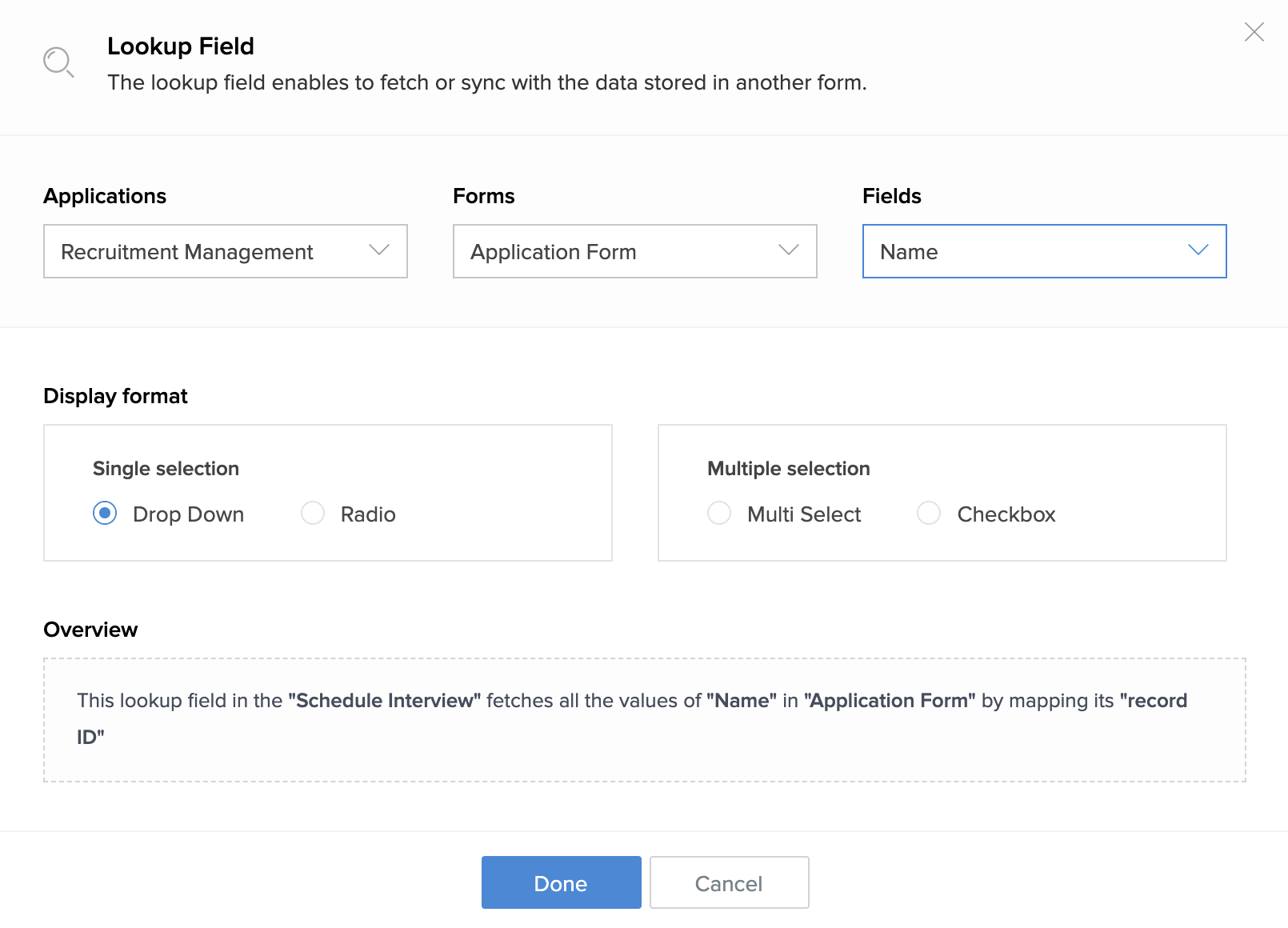Click the Overview description box

[644, 719]
